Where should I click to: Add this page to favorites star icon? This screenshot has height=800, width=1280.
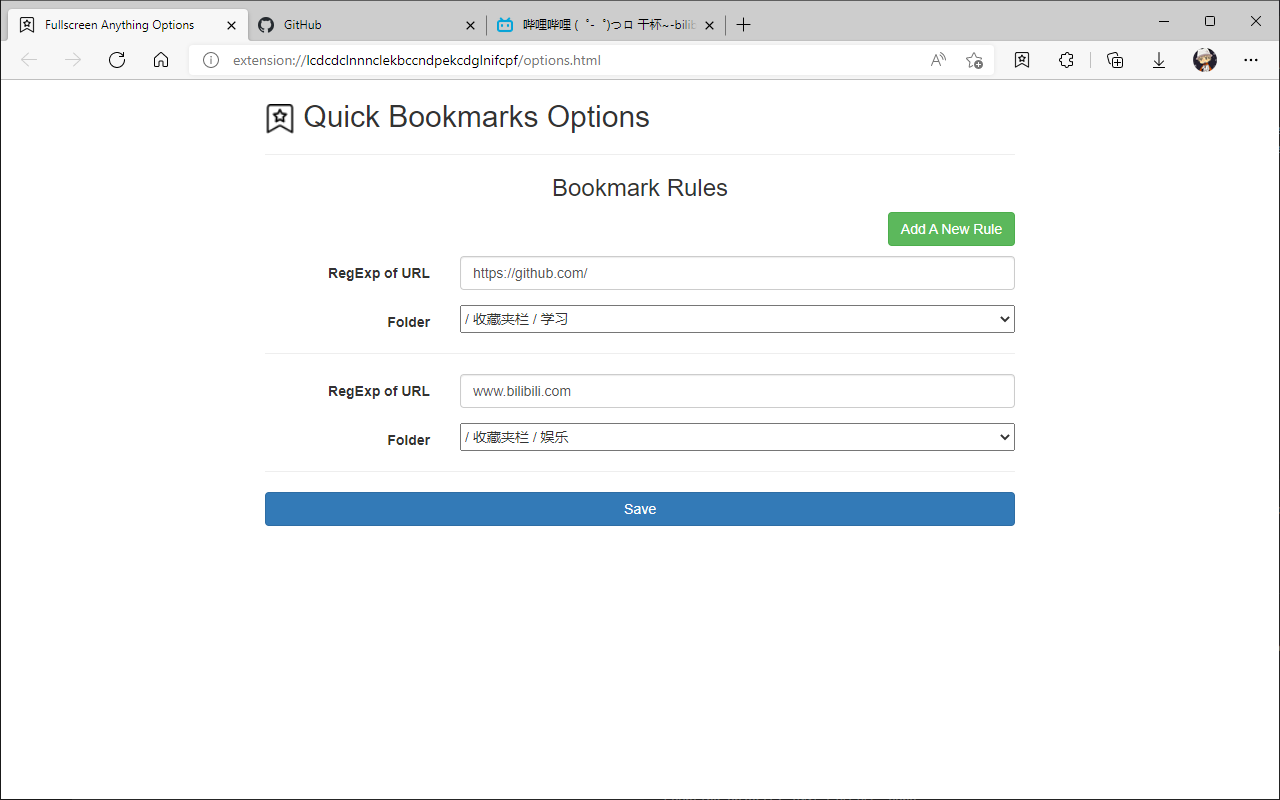click(974, 60)
